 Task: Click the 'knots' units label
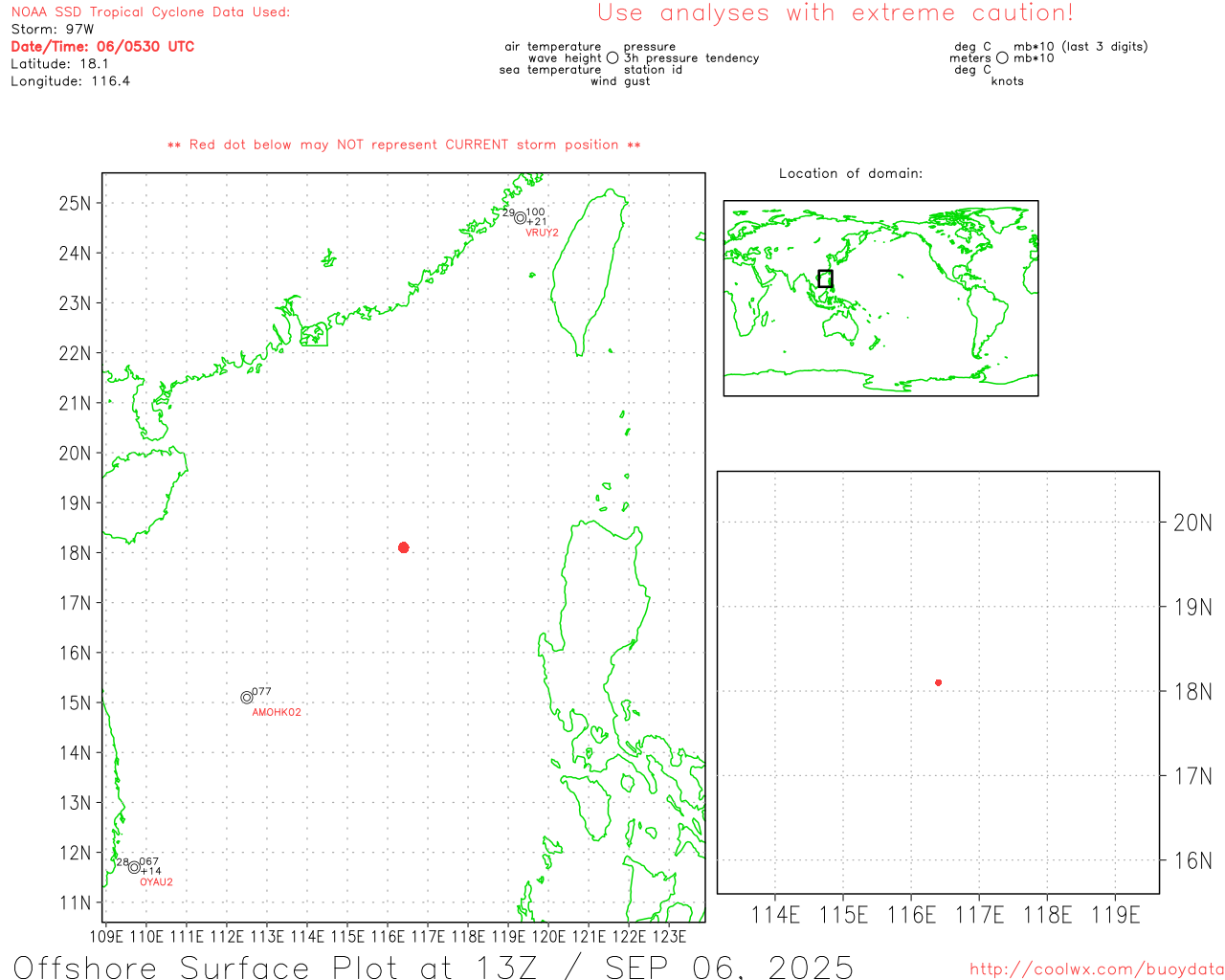1007,81
